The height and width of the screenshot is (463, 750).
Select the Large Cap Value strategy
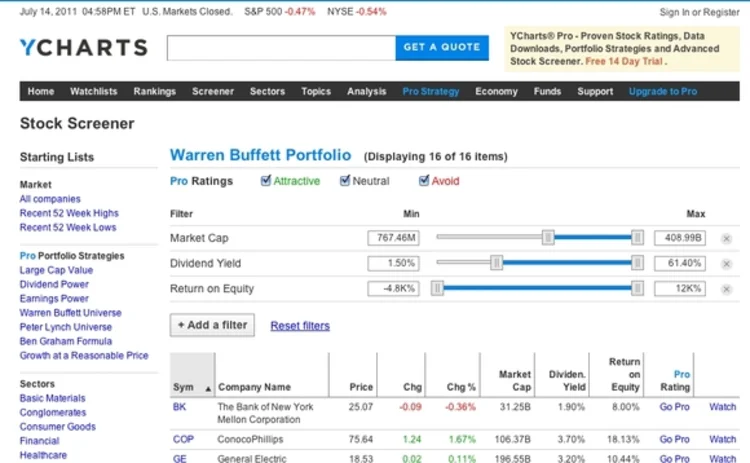[x=56, y=270]
